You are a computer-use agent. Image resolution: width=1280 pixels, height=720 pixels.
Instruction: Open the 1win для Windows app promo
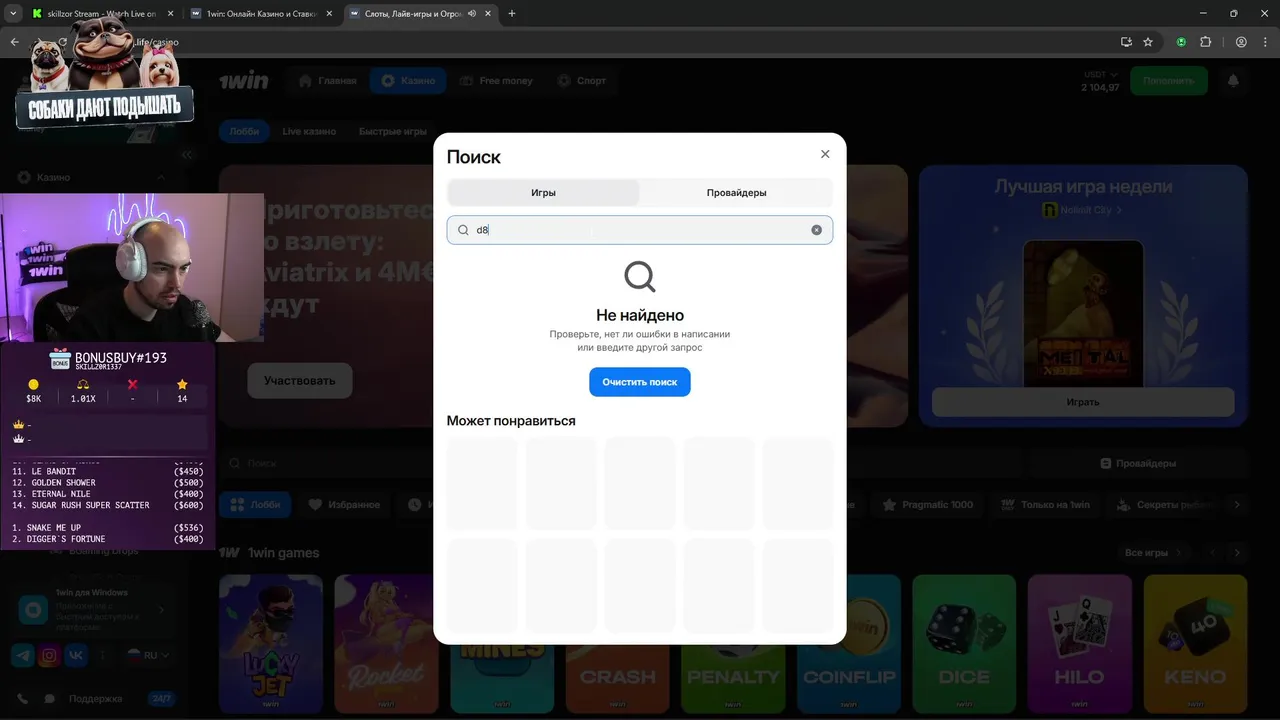(x=93, y=609)
